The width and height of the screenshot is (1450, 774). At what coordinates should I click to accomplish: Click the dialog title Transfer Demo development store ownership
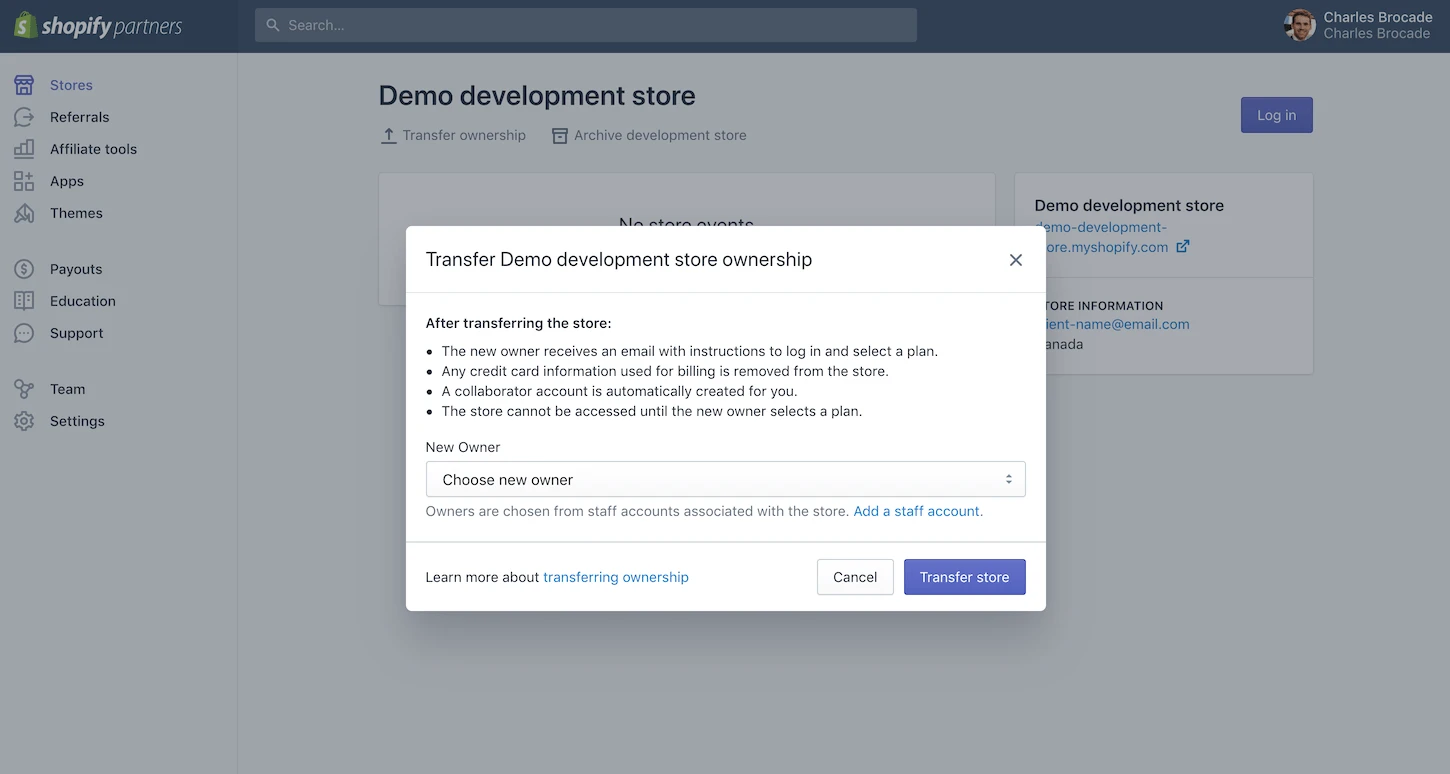[619, 260]
